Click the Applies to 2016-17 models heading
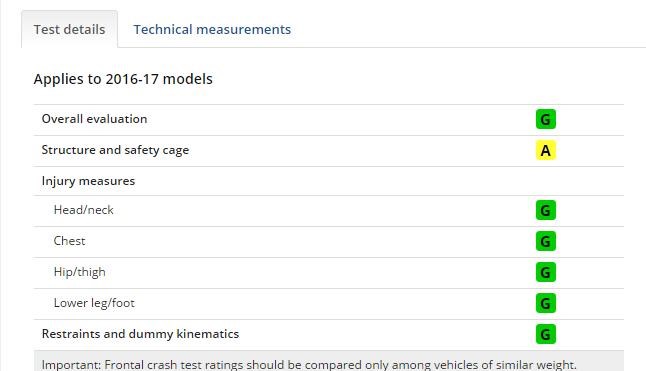This screenshot has height=371, width=646. pyautogui.click(x=123, y=79)
